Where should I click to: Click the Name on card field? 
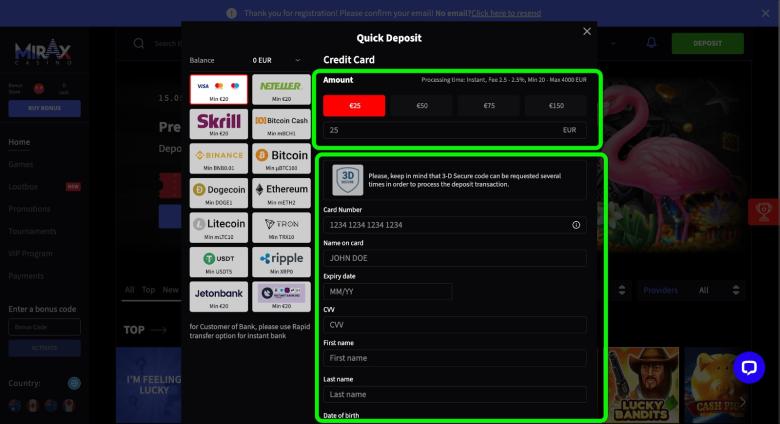455,258
